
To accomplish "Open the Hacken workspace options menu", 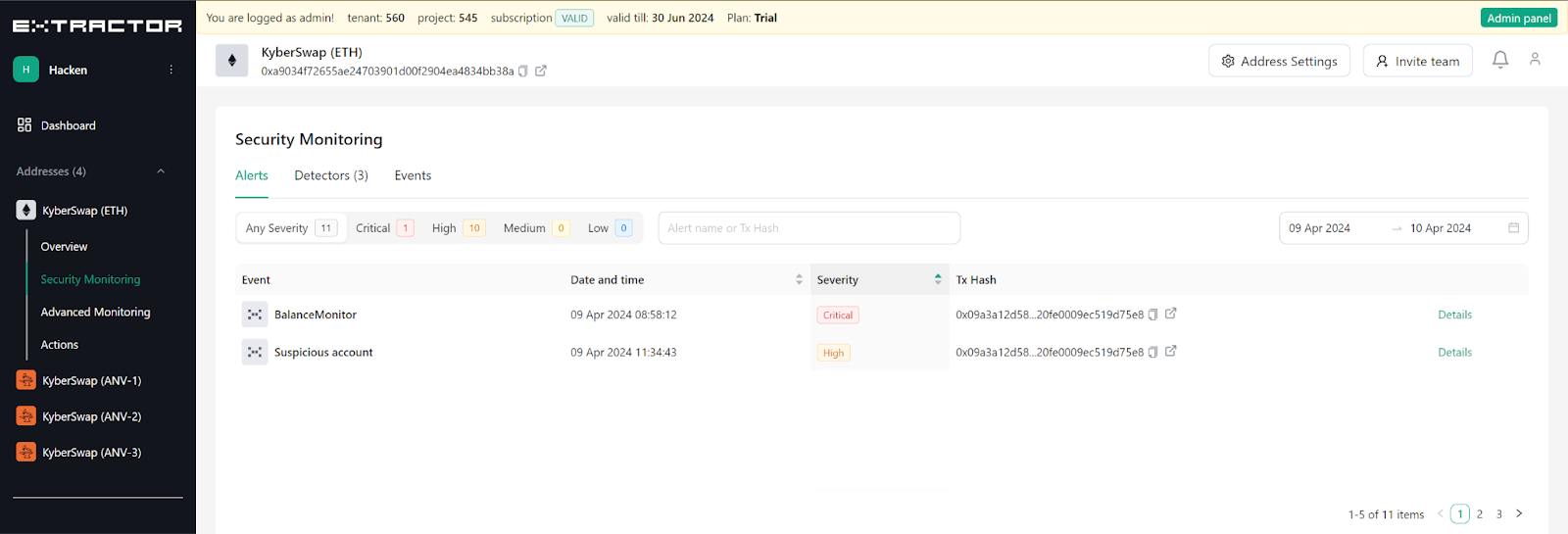I will (171, 70).
